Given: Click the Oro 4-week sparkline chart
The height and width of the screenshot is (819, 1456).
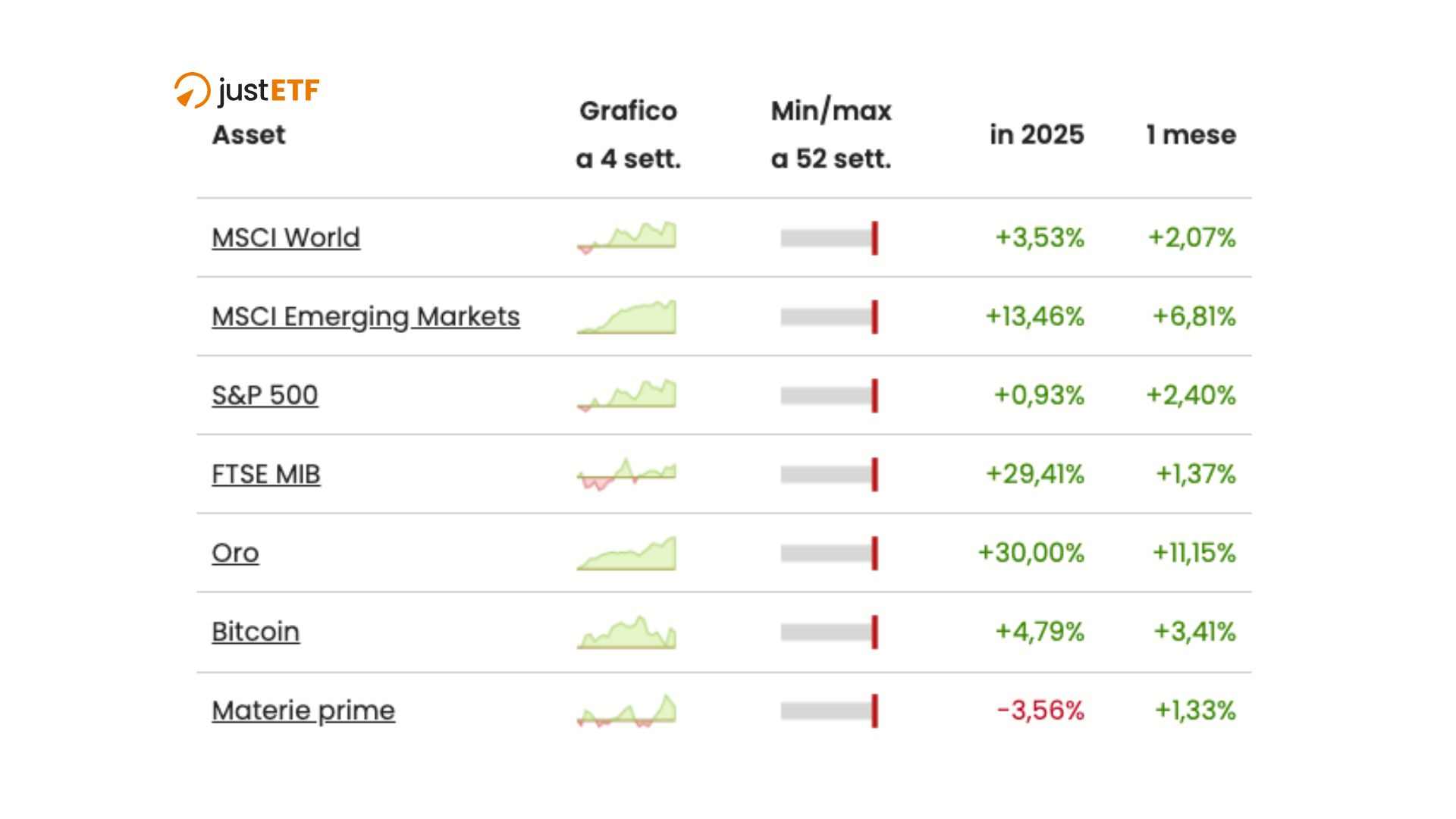Looking at the screenshot, I should (x=626, y=554).
